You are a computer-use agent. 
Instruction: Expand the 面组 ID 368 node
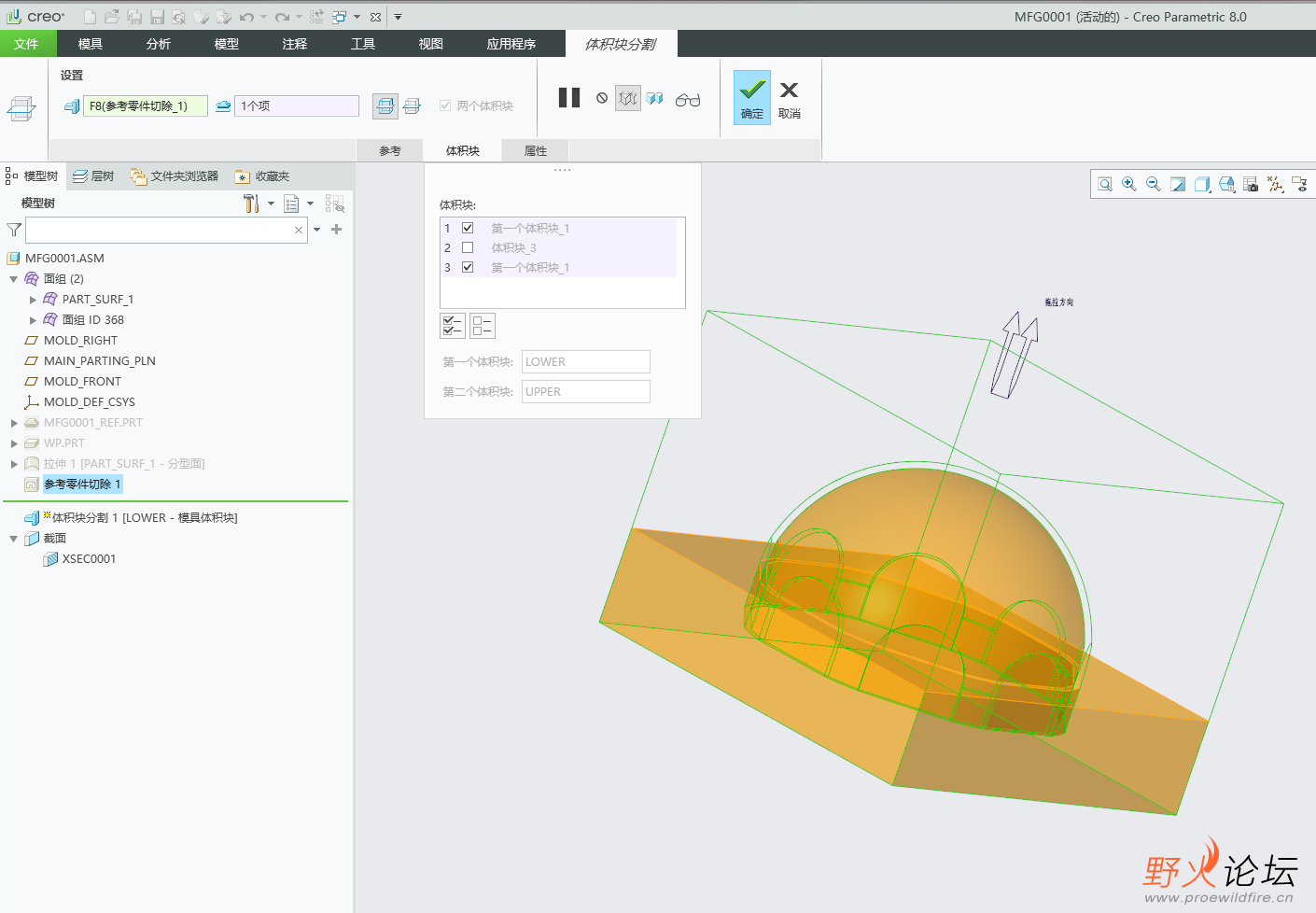(x=33, y=320)
